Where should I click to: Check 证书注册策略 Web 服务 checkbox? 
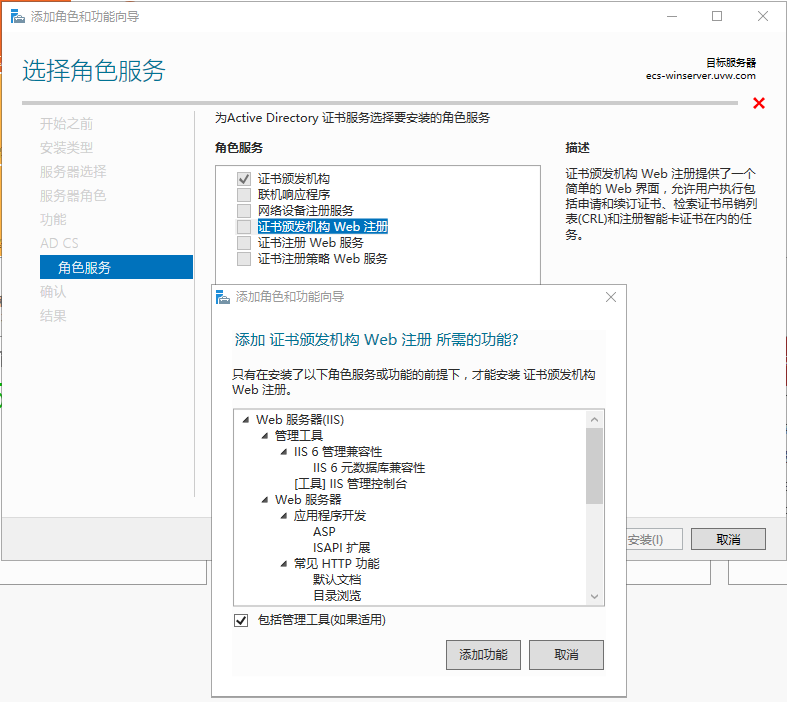[x=244, y=259]
